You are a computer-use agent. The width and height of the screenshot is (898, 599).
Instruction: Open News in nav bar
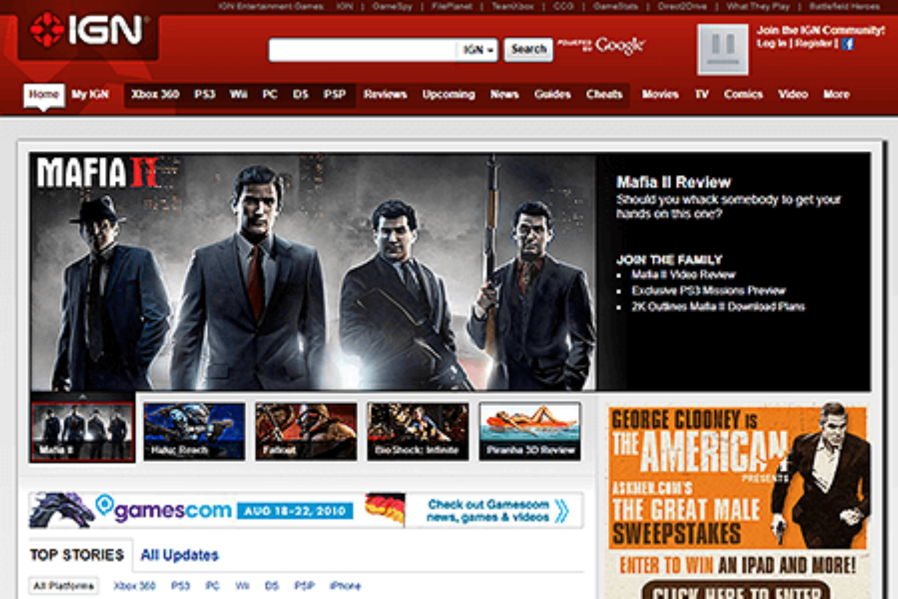tap(504, 94)
